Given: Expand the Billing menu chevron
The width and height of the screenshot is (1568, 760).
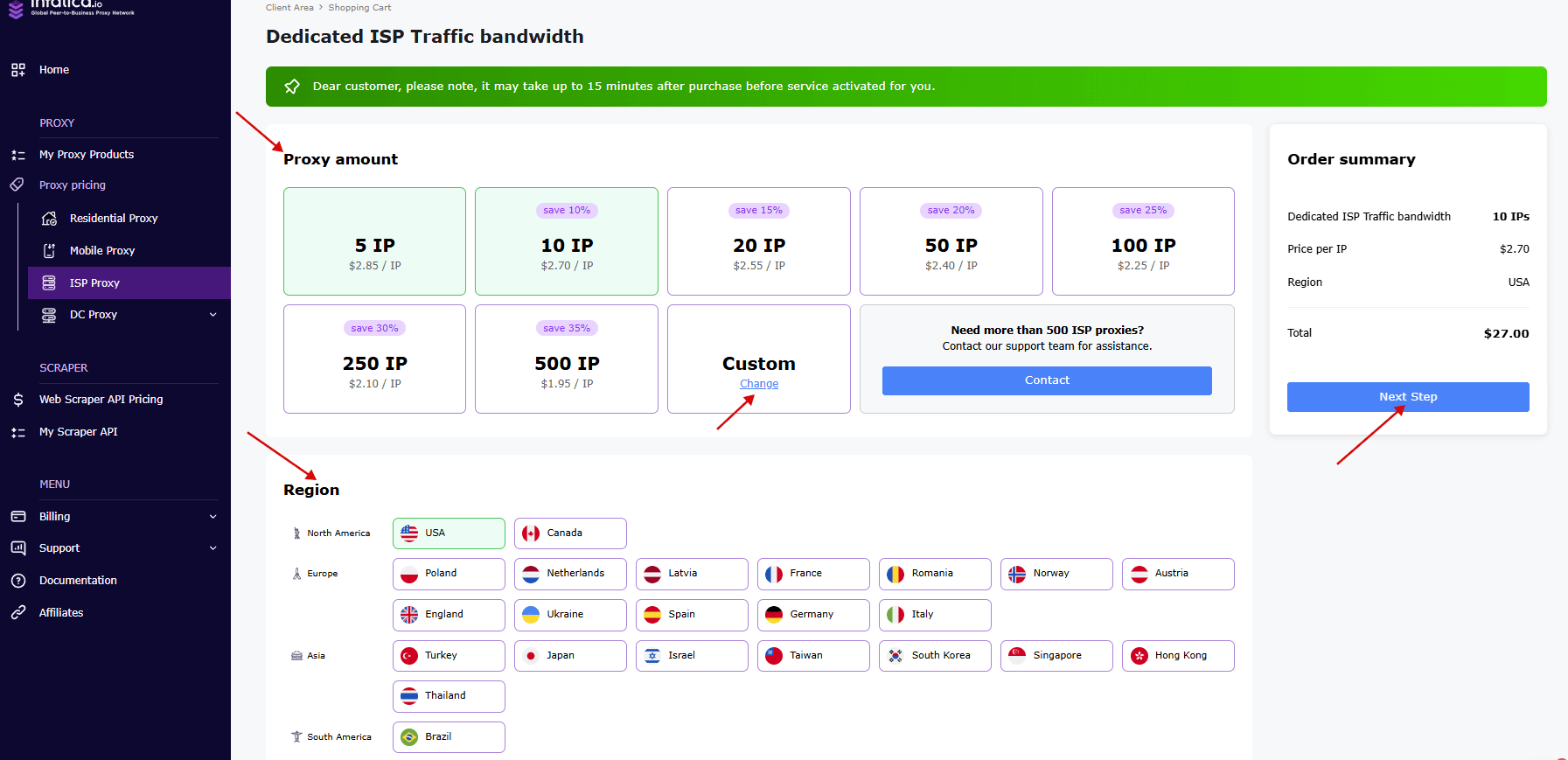Looking at the screenshot, I should [213, 517].
